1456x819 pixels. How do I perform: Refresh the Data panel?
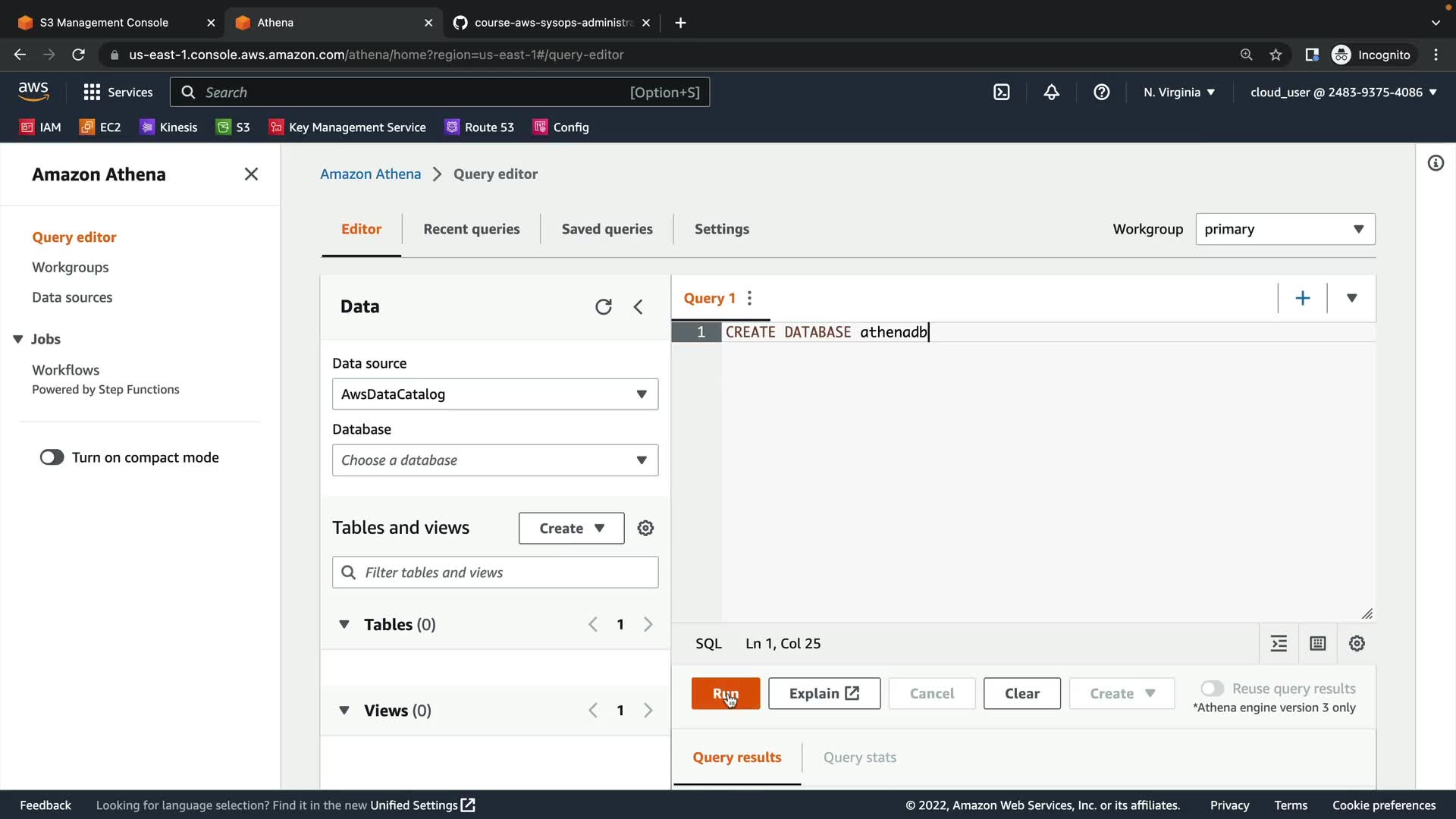click(603, 306)
